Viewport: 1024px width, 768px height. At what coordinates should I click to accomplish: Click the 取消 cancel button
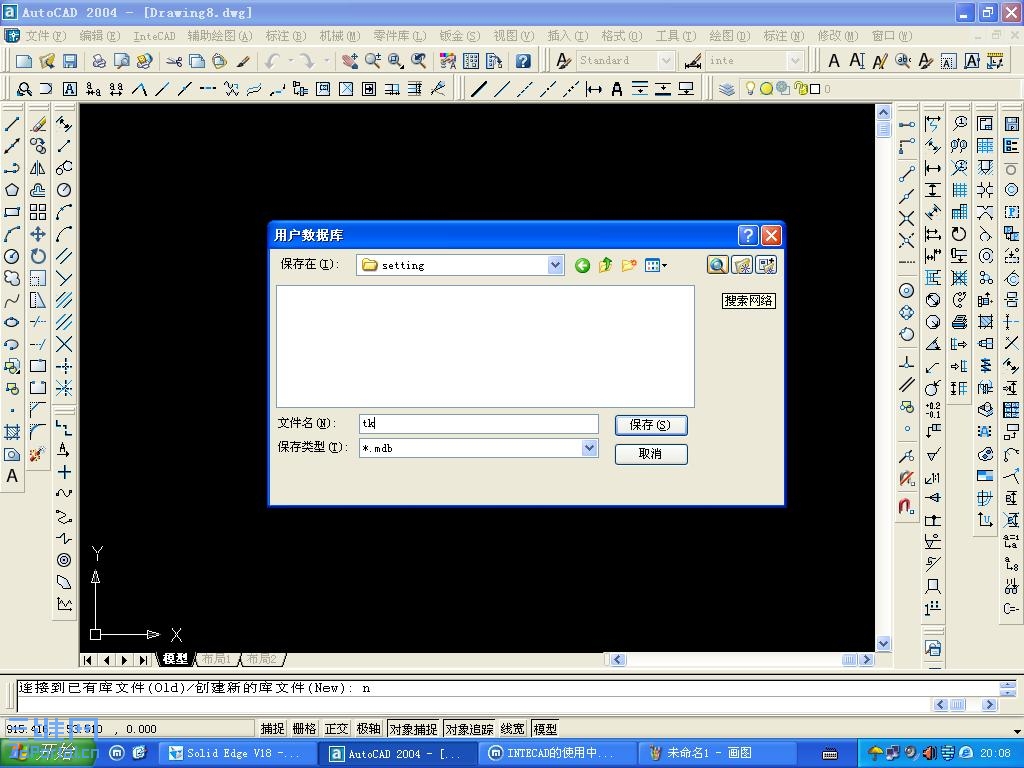pos(650,454)
